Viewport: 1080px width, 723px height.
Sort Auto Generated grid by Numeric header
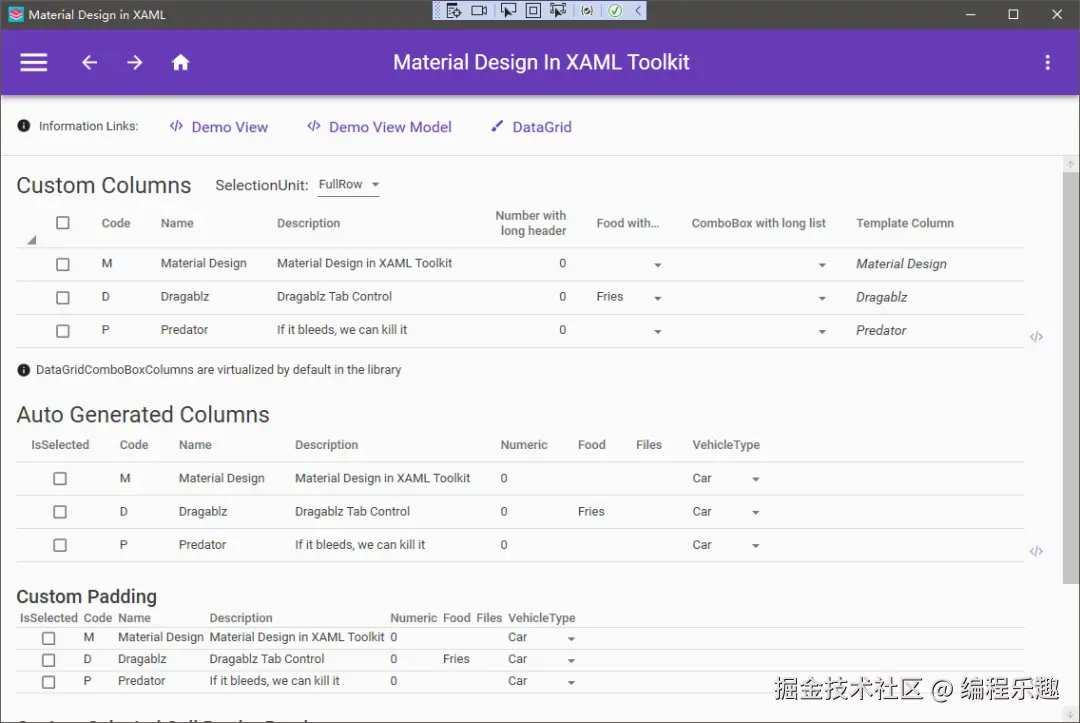(x=523, y=445)
